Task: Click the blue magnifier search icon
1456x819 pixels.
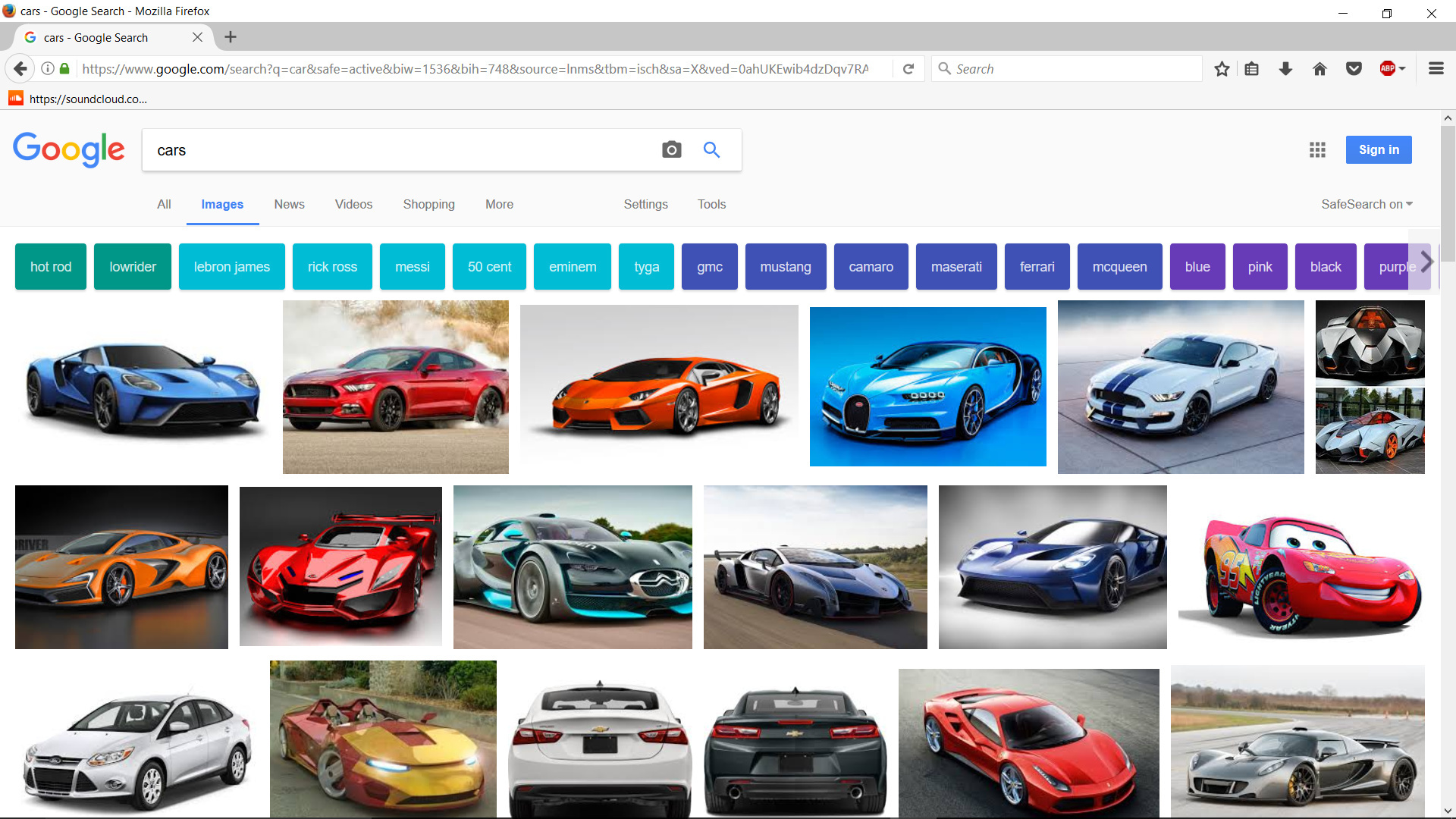Action: [711, 150]
